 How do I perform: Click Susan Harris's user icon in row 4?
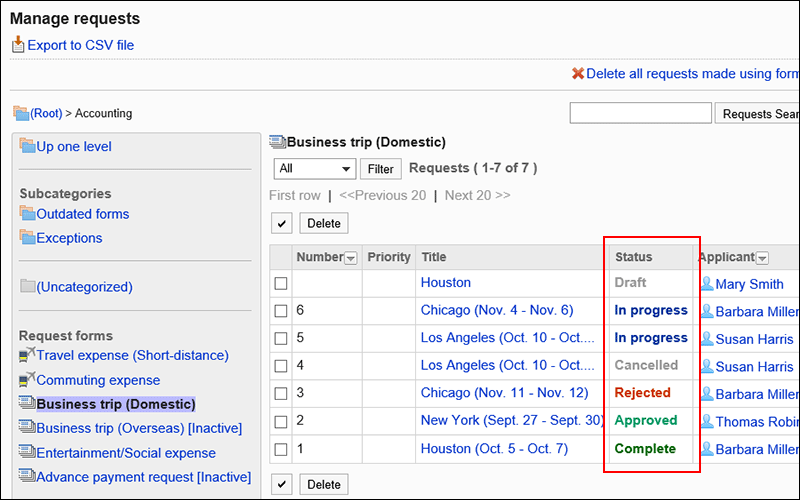point(707,366)
